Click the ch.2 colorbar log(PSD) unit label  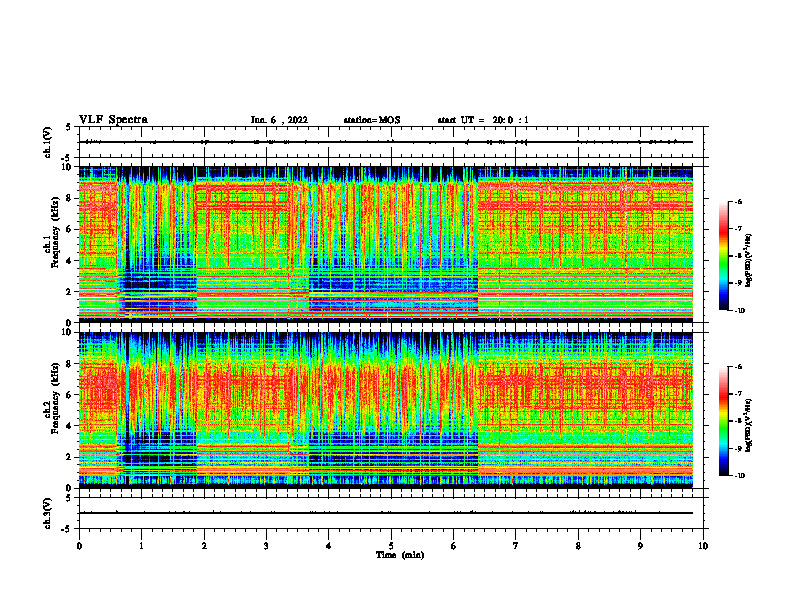click(x=749, y=424)
